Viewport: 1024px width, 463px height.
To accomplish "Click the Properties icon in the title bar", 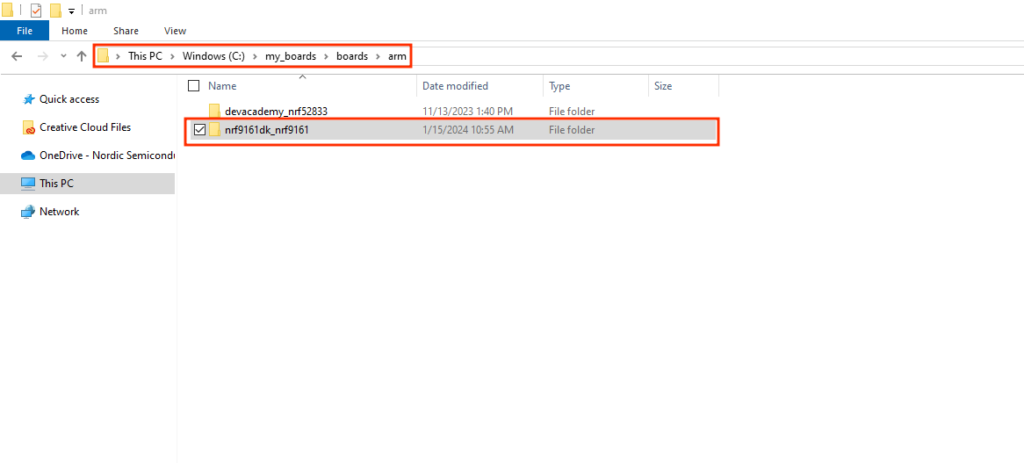I will tap(36, 10).
